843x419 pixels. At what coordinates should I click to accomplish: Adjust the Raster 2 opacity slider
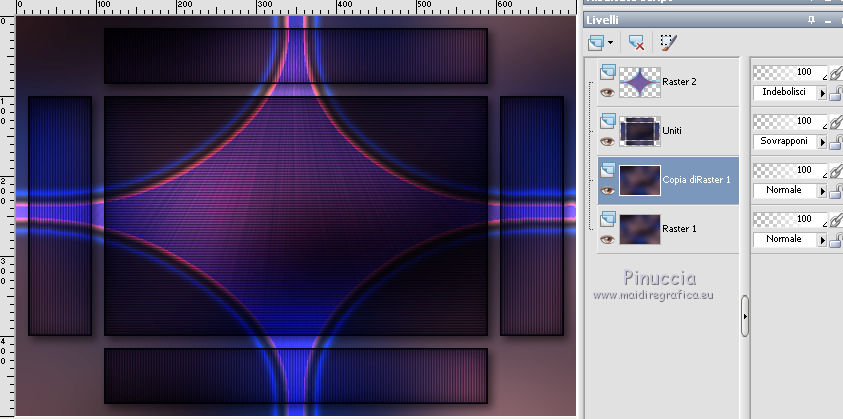coord(789,73)
